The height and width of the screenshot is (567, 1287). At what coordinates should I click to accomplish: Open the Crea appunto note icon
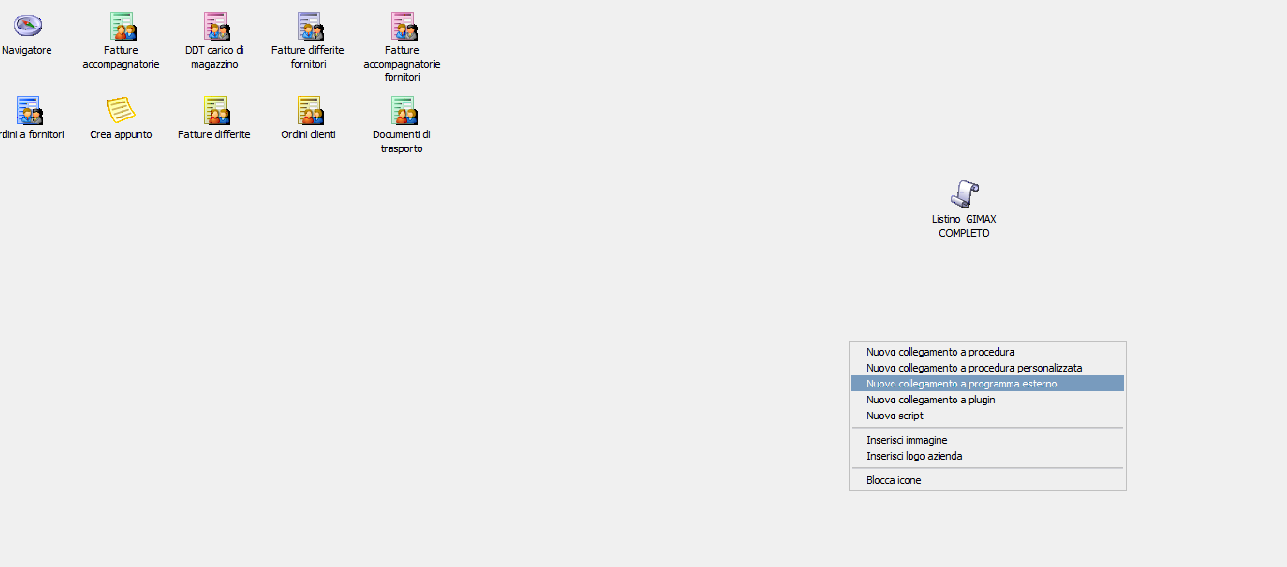tap(121, 110)
